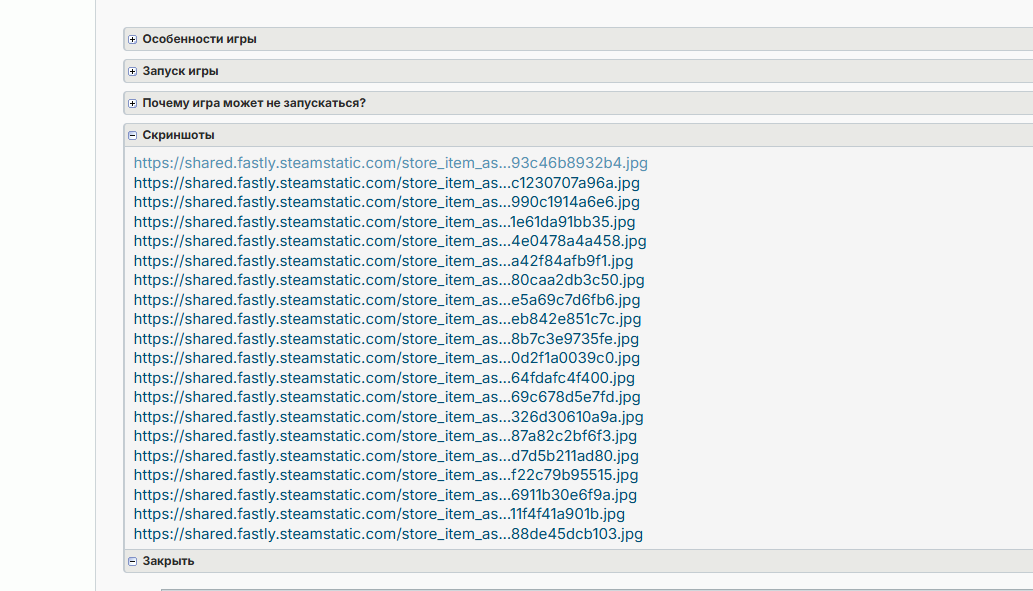The image size is (1033, 591).
Task: Collapse Скриншоты section via minus icon
Action: [x=132, y=135]
